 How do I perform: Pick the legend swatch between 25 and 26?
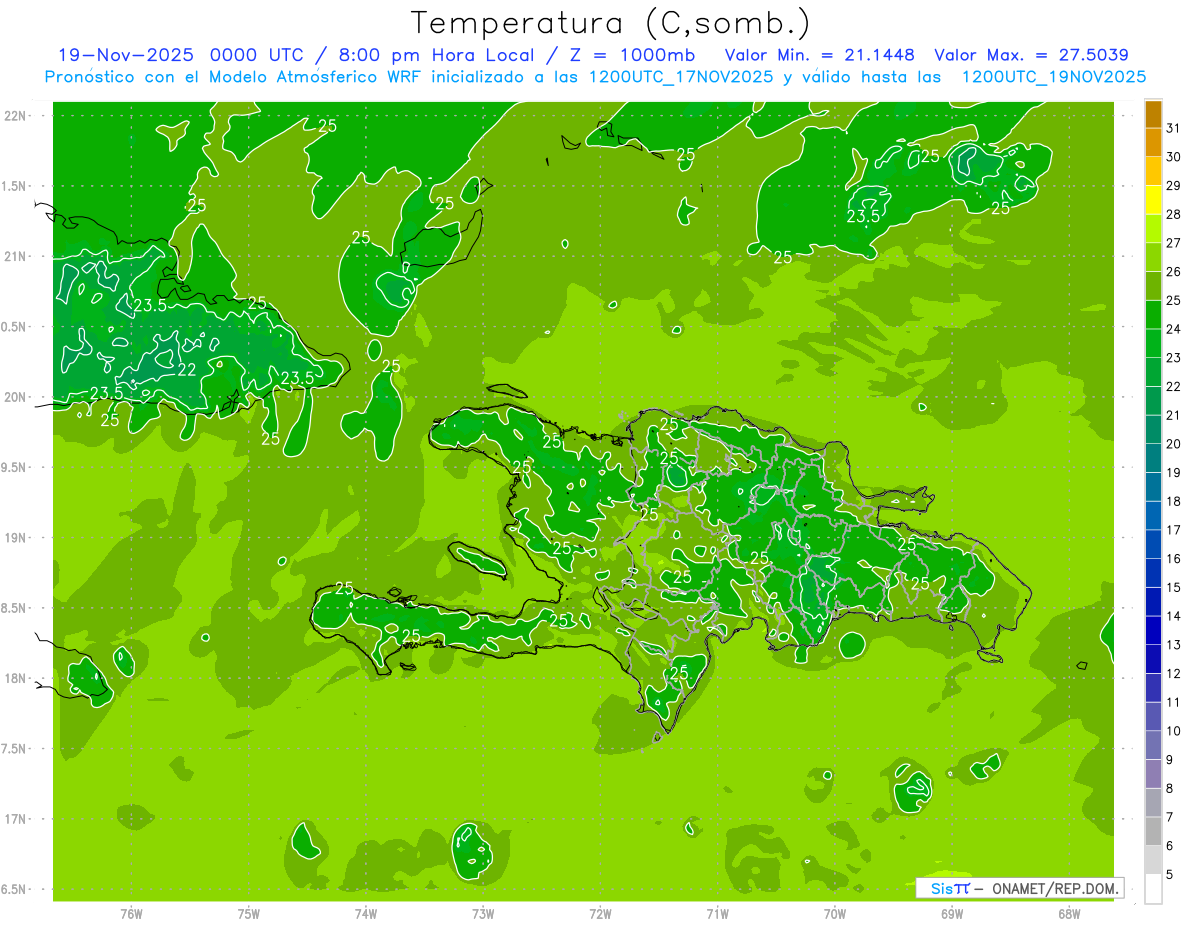(1153, 286)
